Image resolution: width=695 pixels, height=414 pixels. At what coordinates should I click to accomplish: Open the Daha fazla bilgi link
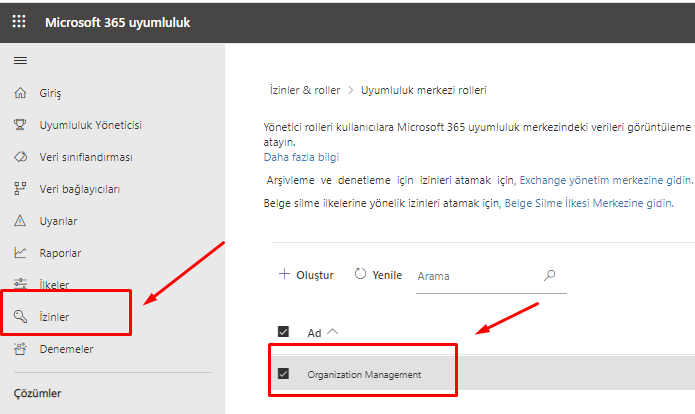click(301, 157)
